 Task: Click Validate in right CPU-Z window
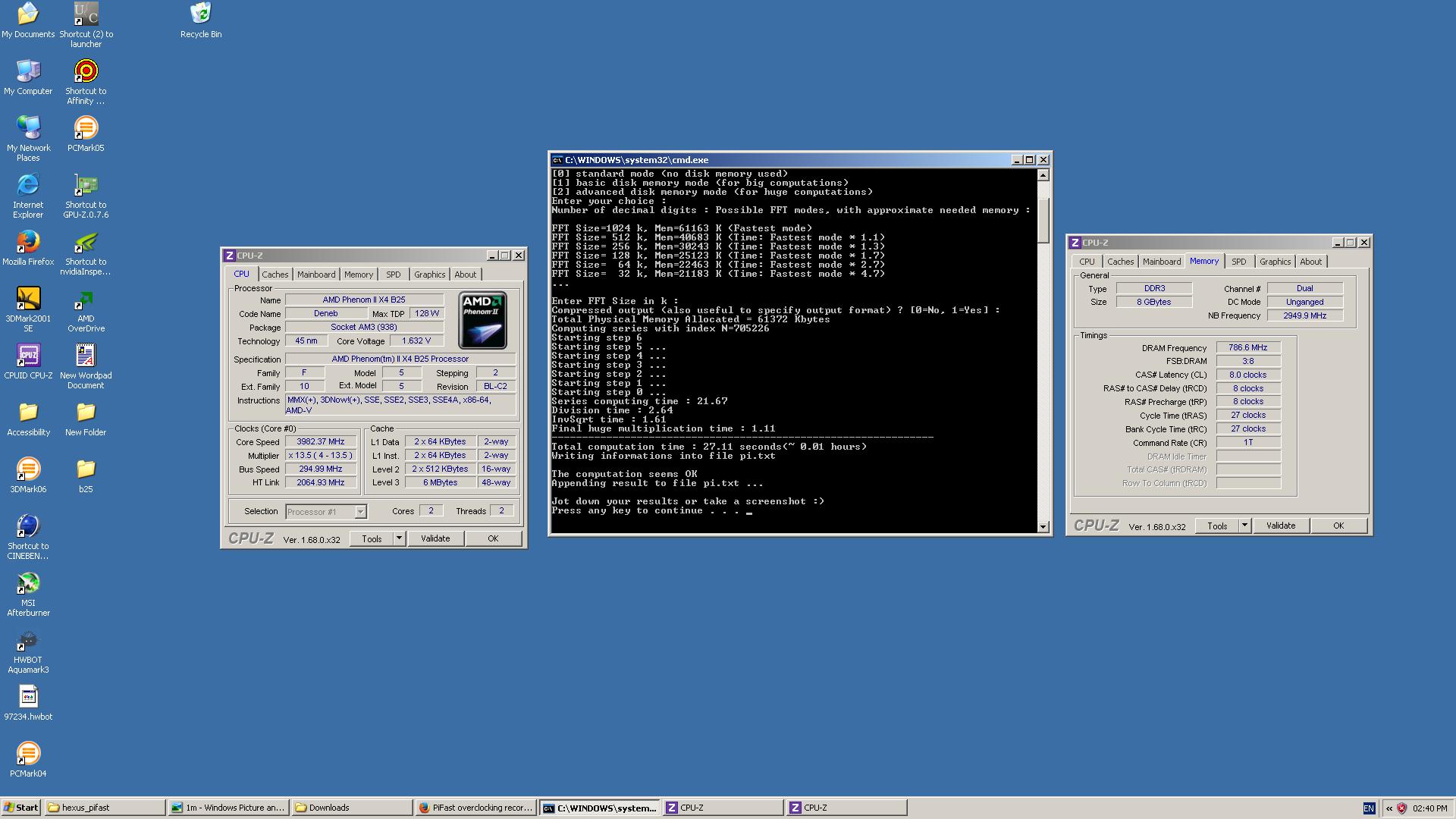tap(1281, 526)
